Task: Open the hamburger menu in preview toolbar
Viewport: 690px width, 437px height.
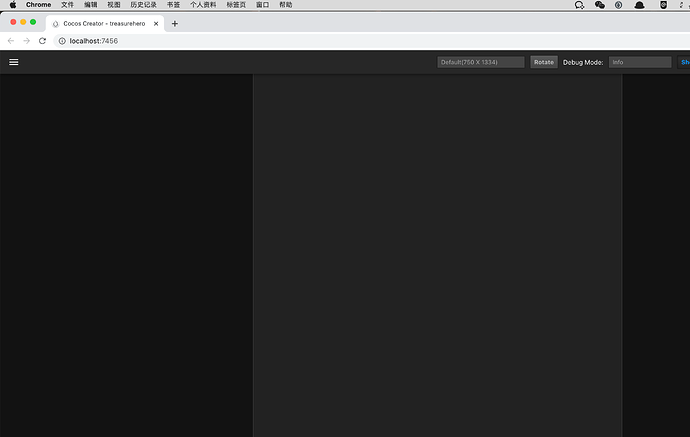Action: click(x=14, y=62)
